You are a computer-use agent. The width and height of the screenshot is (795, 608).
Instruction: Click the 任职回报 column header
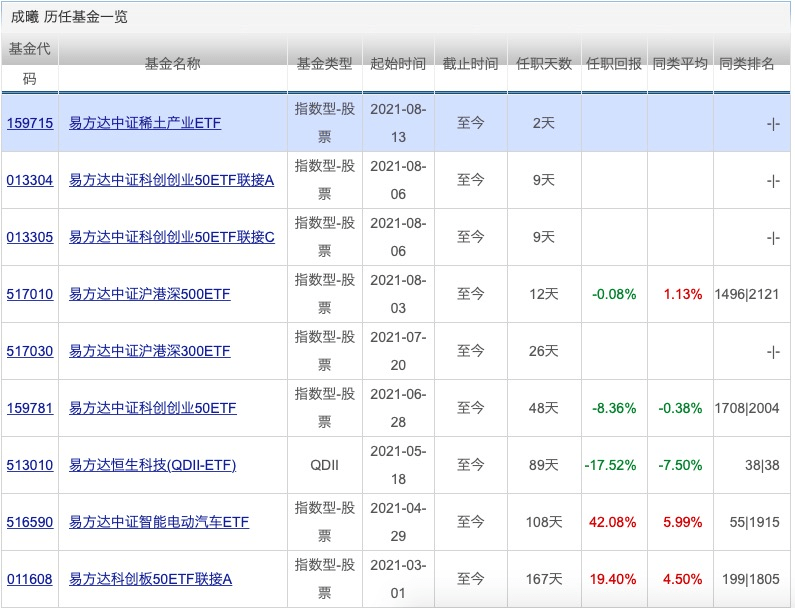coord(614,64)
